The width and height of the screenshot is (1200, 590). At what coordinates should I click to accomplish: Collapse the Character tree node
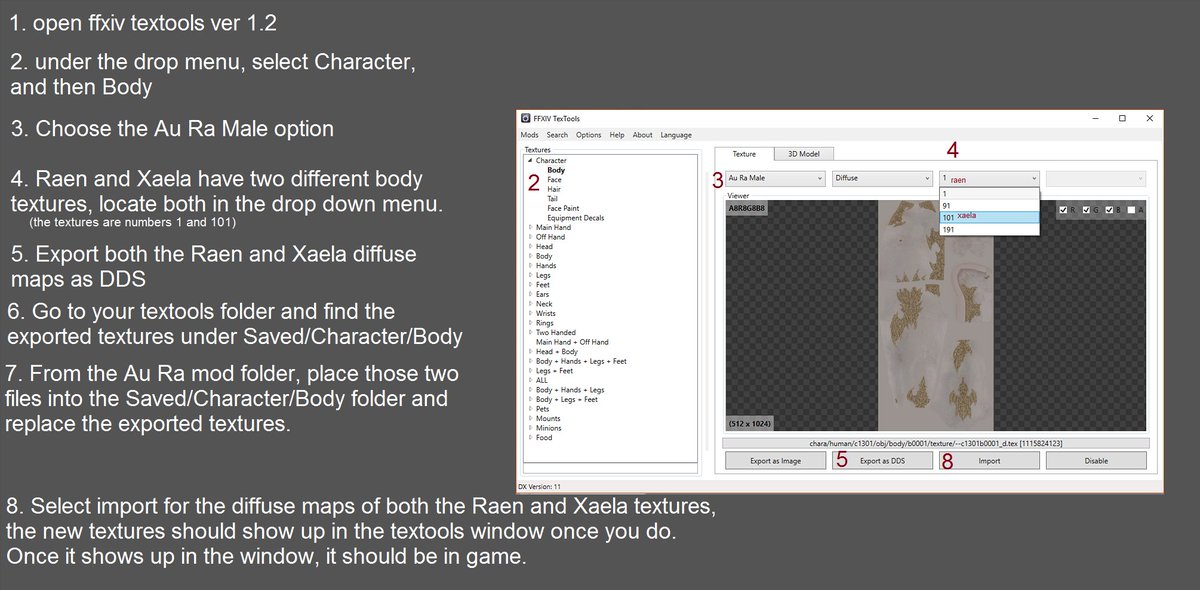[530, 161]
